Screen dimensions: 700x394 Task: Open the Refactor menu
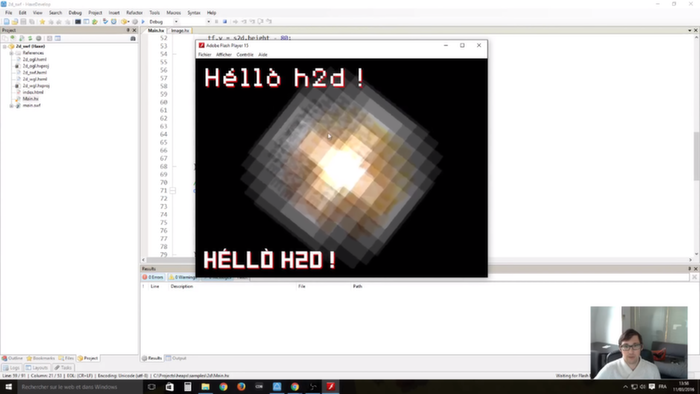134,12
